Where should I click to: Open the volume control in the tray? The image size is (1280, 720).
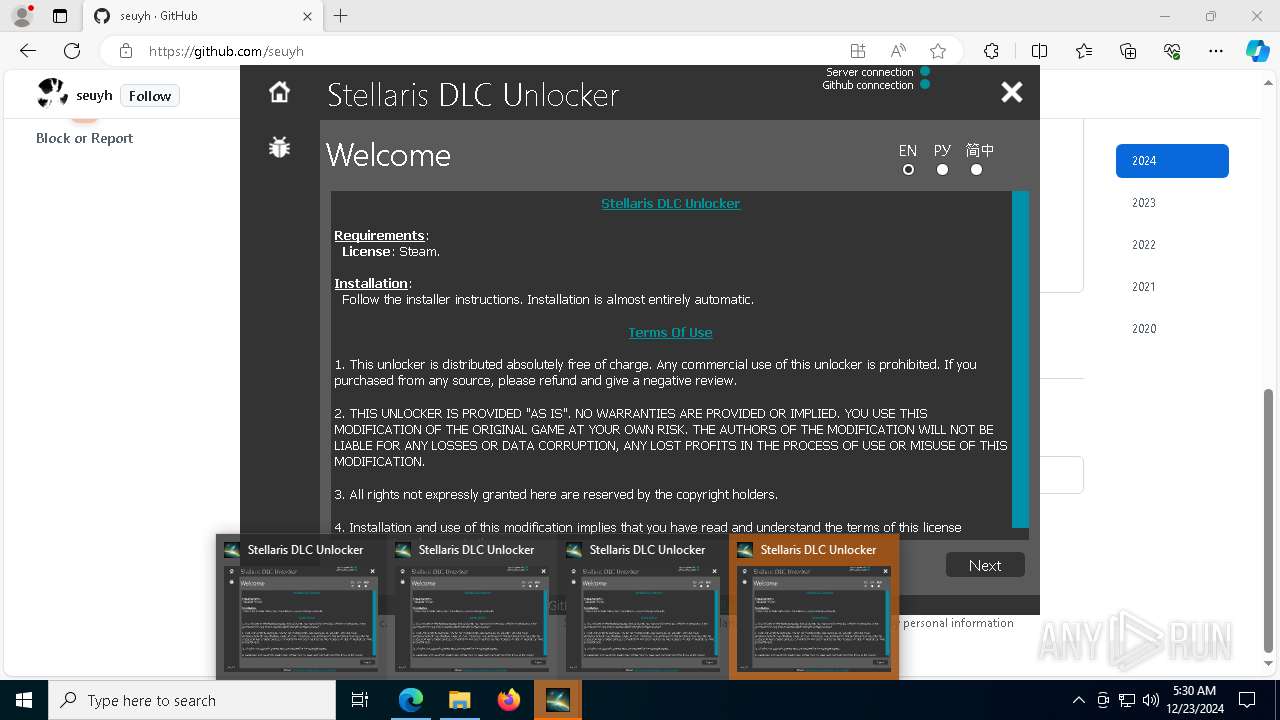tap(1151, 700)
